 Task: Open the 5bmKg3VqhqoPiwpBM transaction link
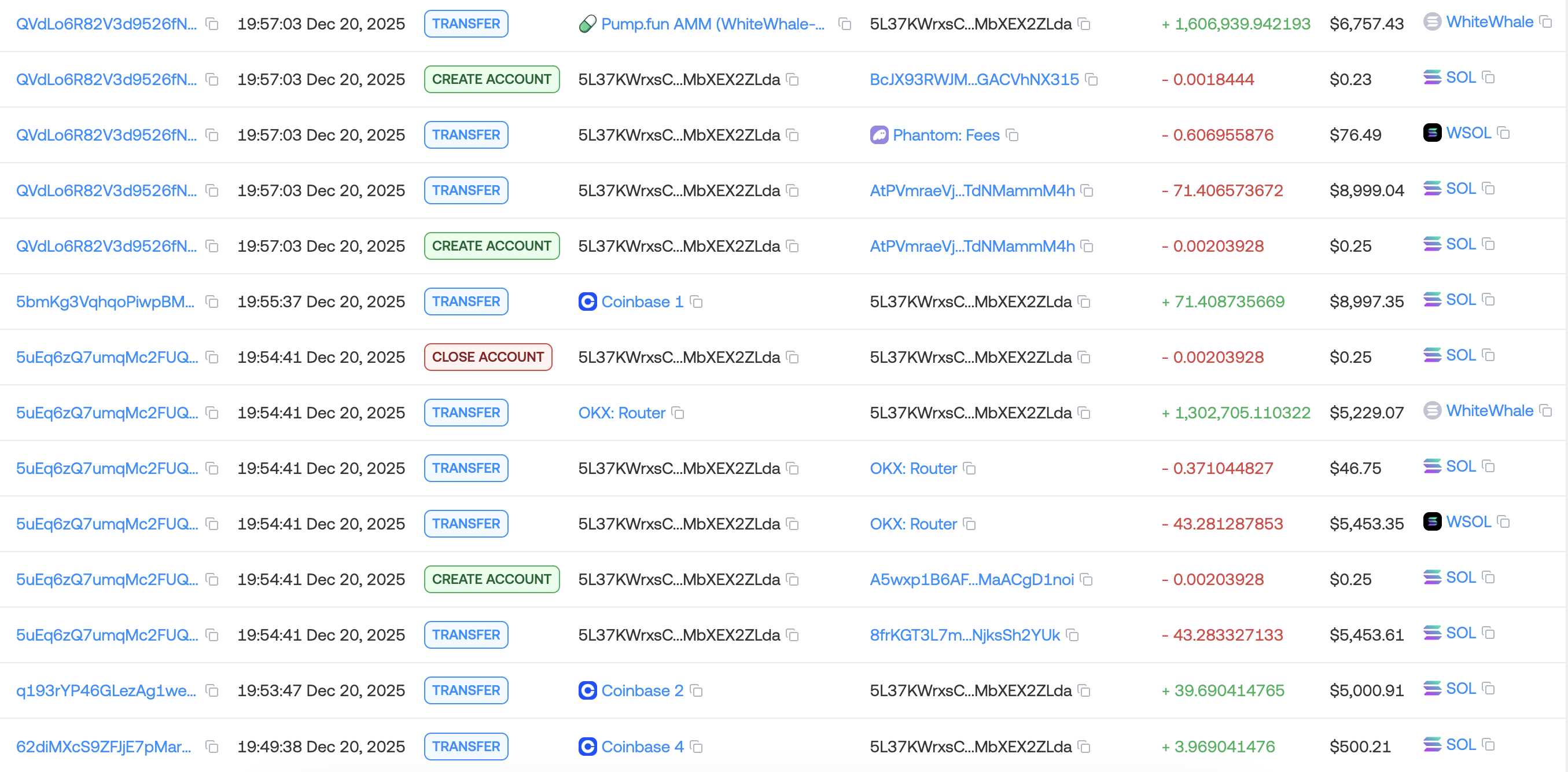pyautogui.click(x=105, y=302)
